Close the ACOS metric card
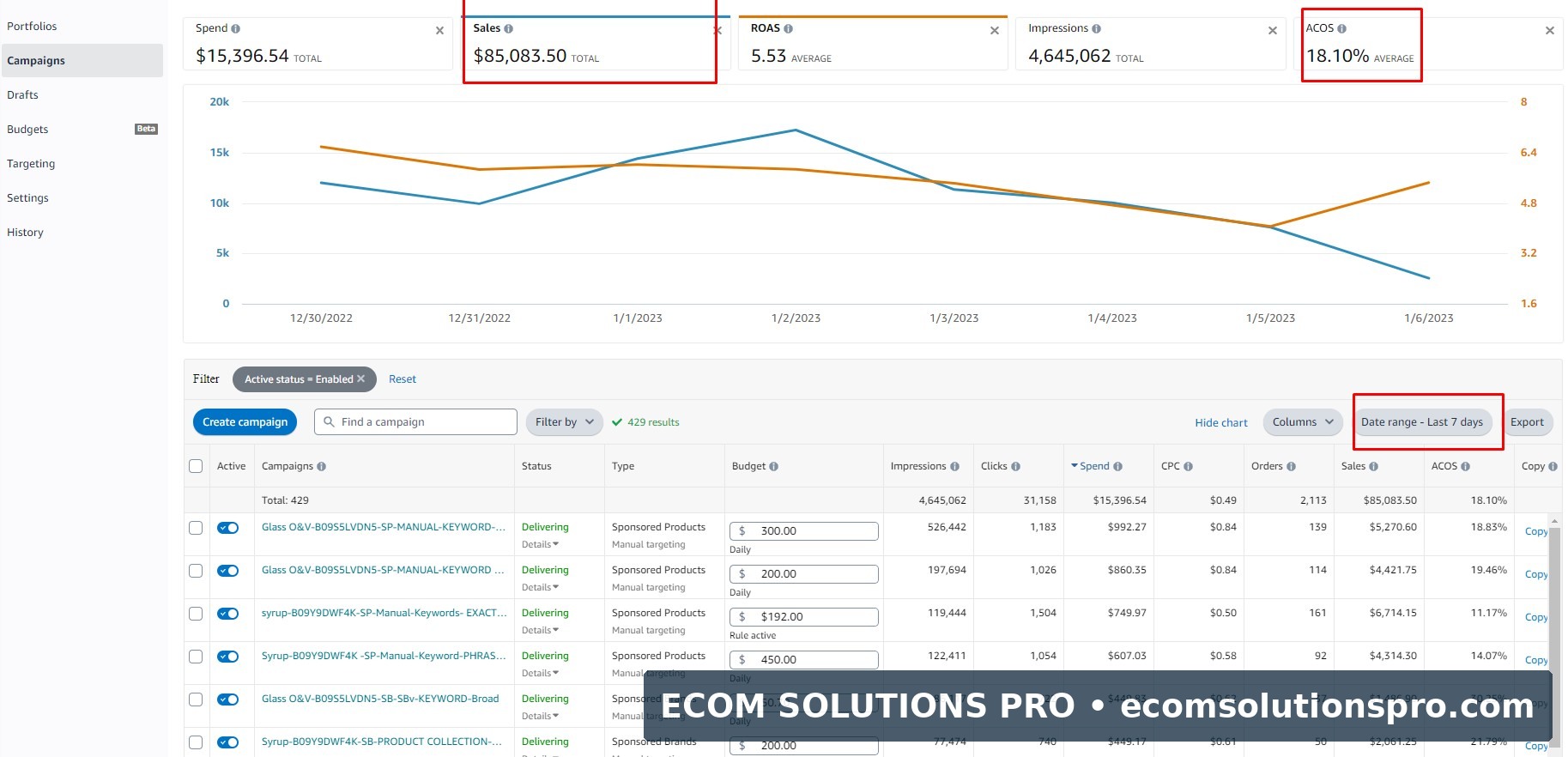 tap(1550, 31)
